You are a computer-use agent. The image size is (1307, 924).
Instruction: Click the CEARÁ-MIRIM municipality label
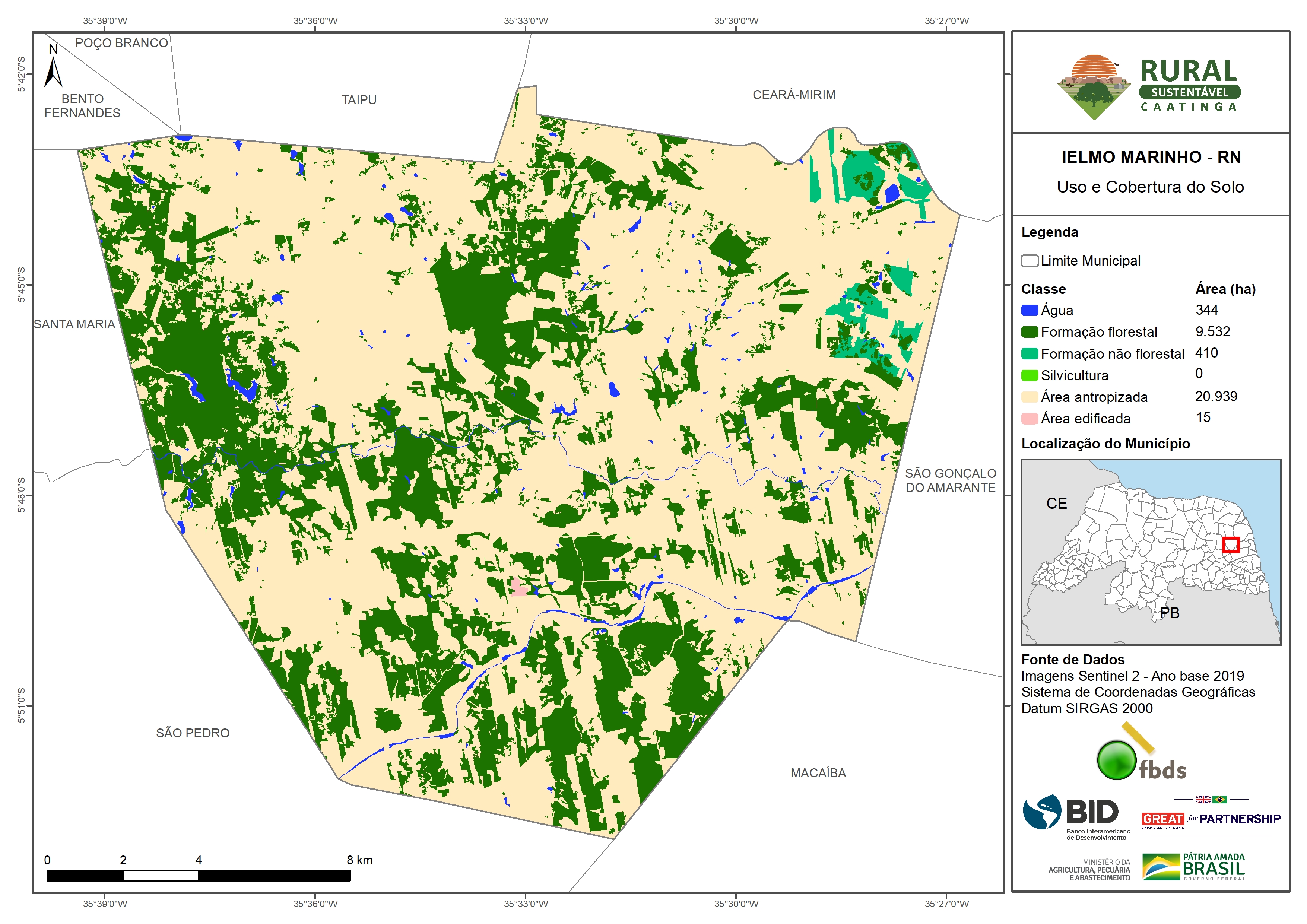pos(793,95)
